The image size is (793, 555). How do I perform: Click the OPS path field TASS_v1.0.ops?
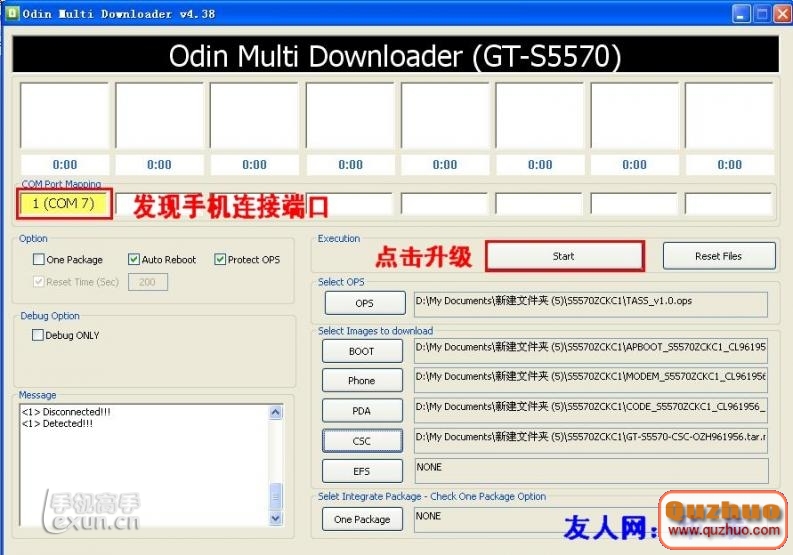tap(591, 304)
